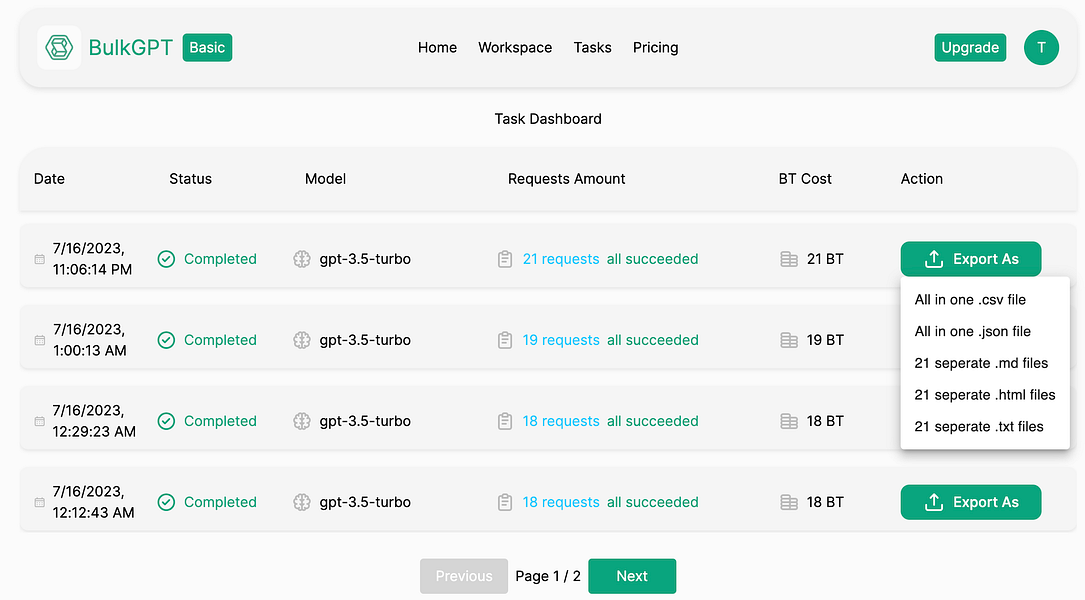The height and width of the screenshot is (600, 1085).
Task: Click all succeeded text in 21 requests row
Action: (653, 259)
